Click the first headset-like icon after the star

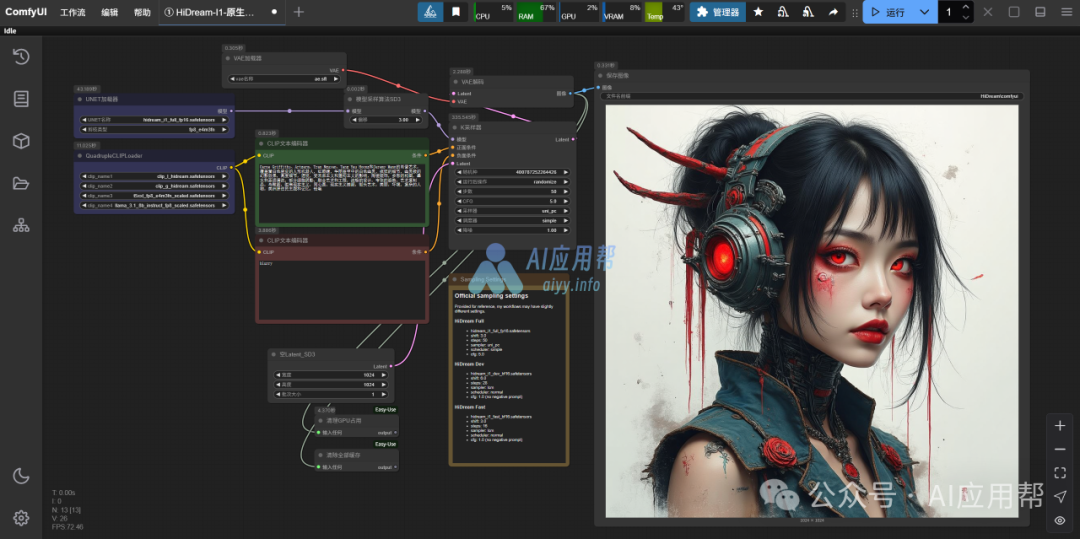[783, 12]
